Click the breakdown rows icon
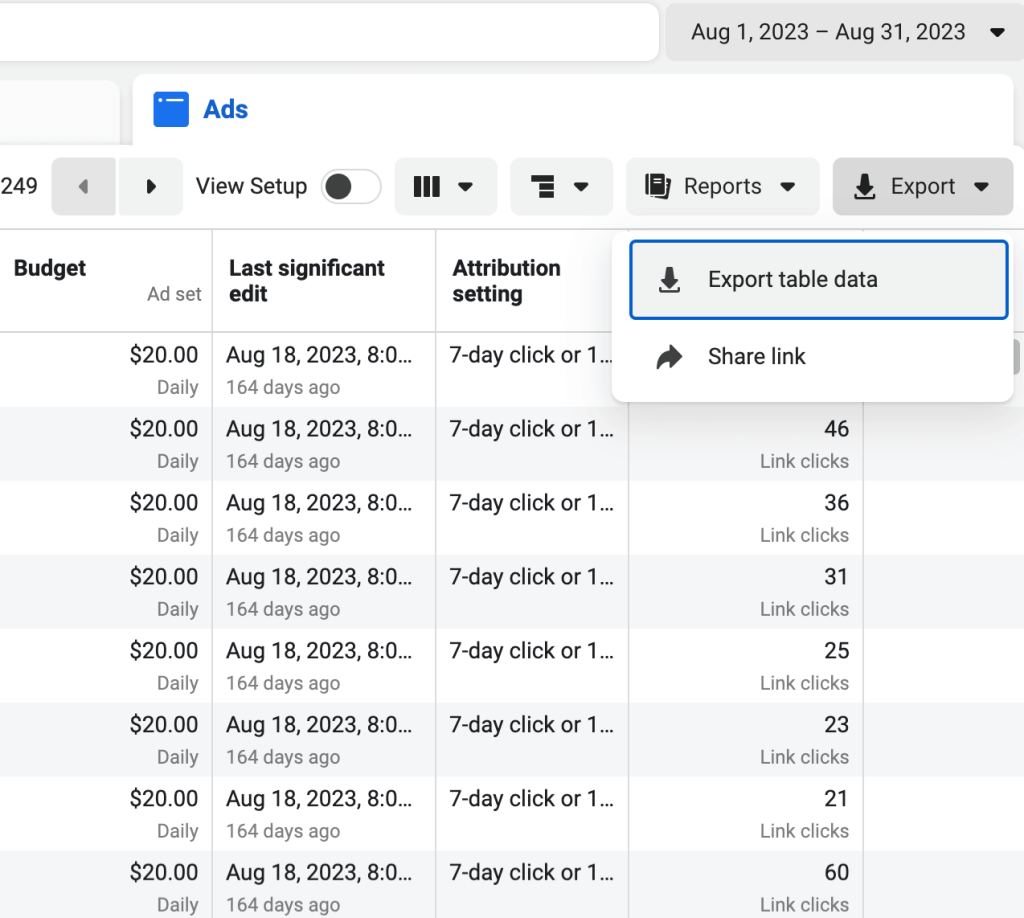Screen dimensions: 1024x918 pos(543,187)
